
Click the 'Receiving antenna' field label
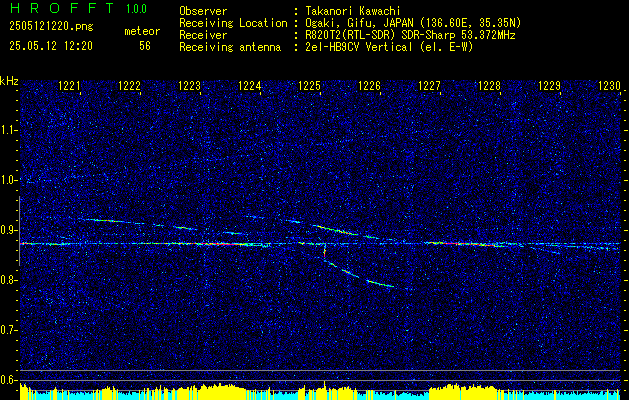[230, 47]
